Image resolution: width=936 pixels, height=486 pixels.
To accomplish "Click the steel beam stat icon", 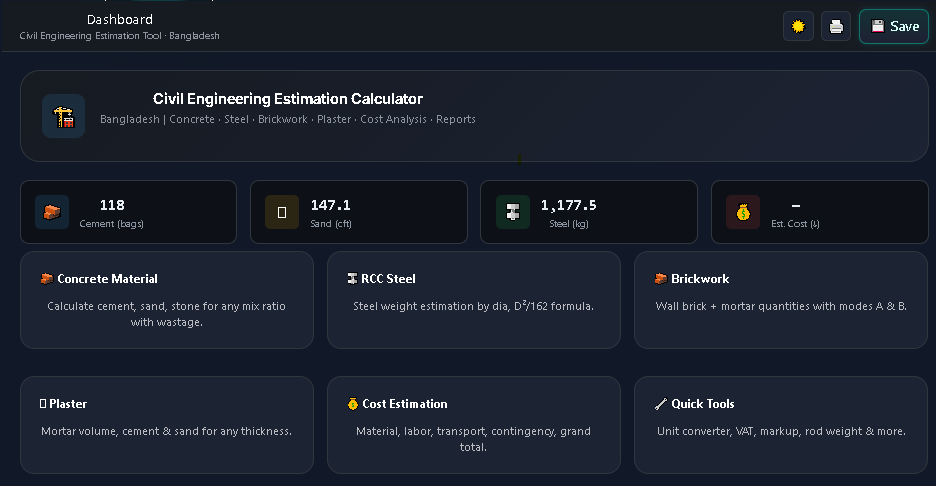I will [x=513, y=212].
